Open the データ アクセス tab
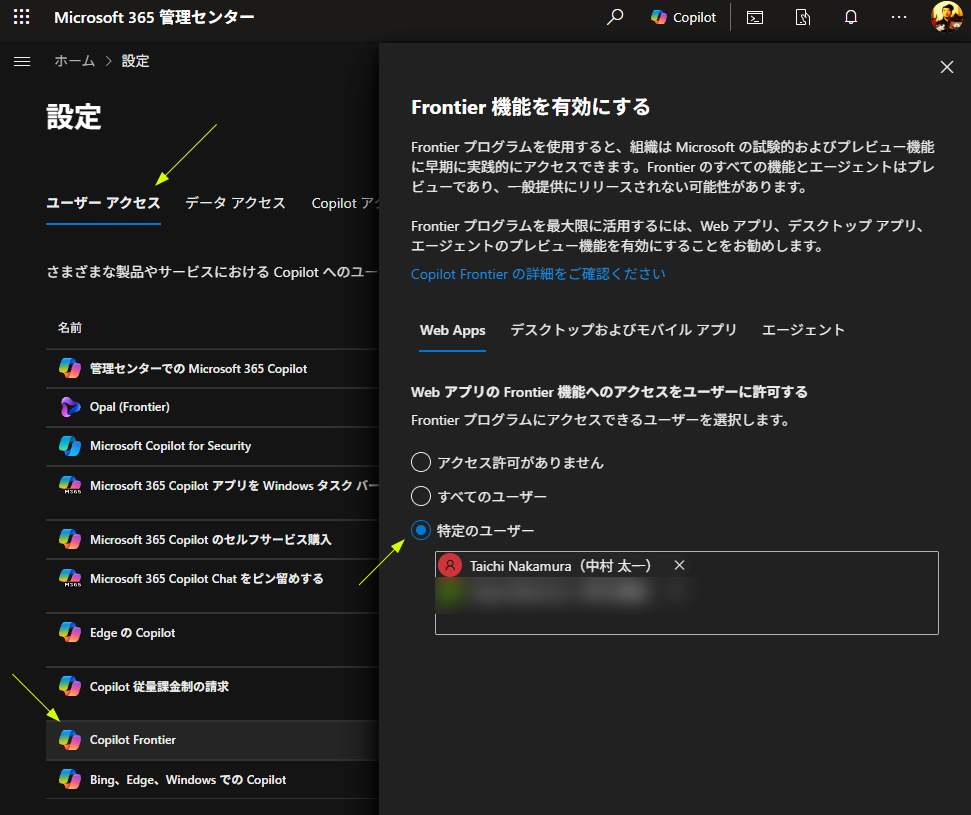Viewport: 971px width, 815px height. tap(235, 203)
